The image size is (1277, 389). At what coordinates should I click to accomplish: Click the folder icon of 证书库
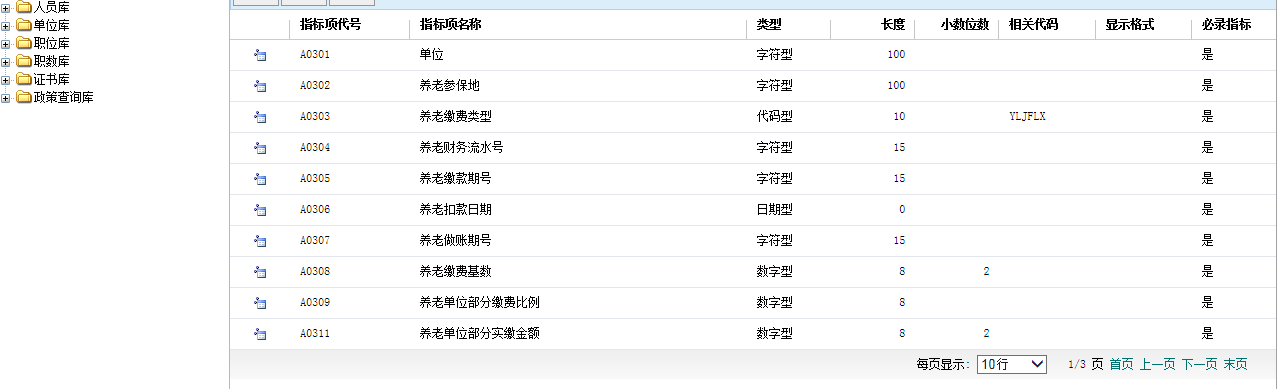click(x=24, y=79)
